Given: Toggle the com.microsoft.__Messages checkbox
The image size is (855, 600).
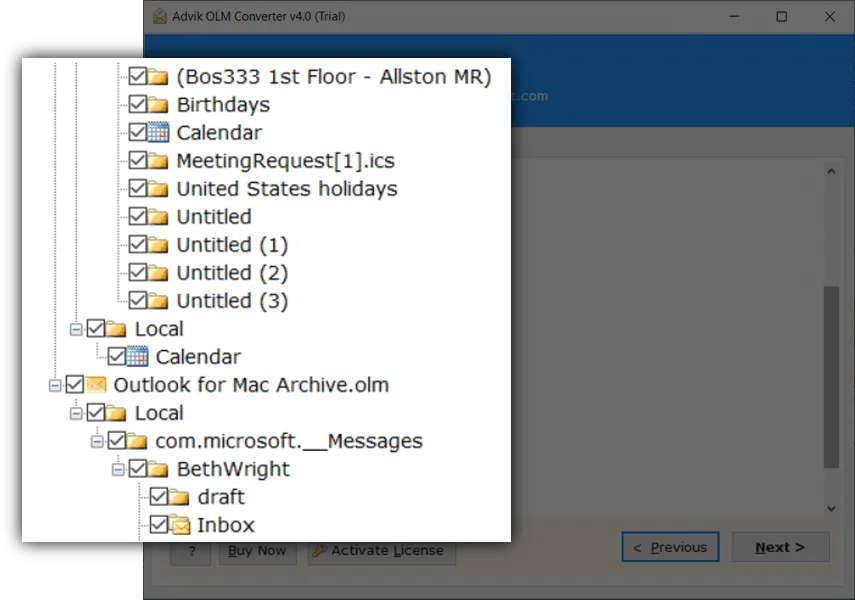Looking at the screenshot, I should pos(117,440).
